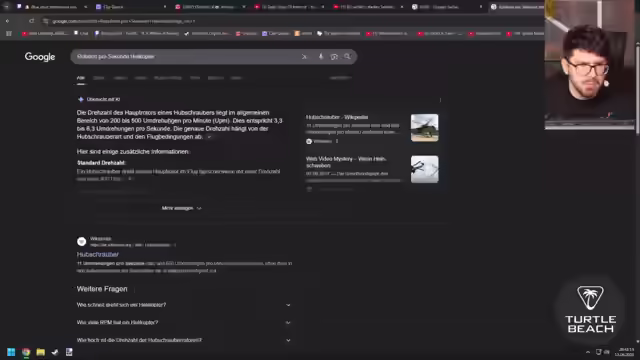
Task: Click the taskbar clock and date
Action: tap(625, 352)
